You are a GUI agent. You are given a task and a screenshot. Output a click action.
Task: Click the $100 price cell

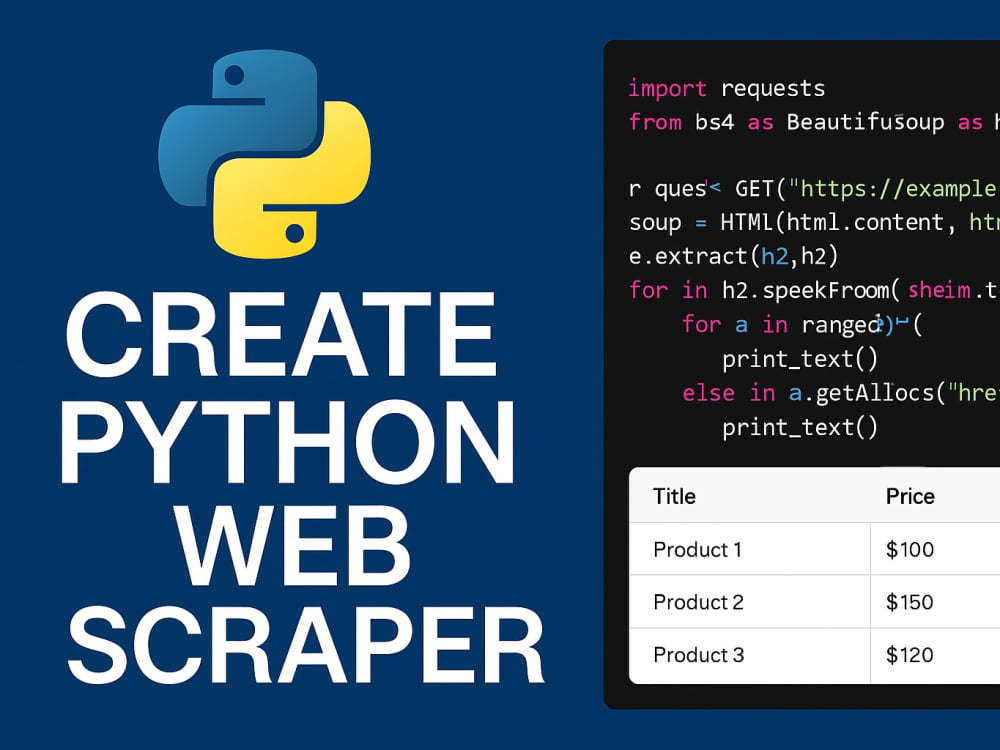(x=936, y=549)
